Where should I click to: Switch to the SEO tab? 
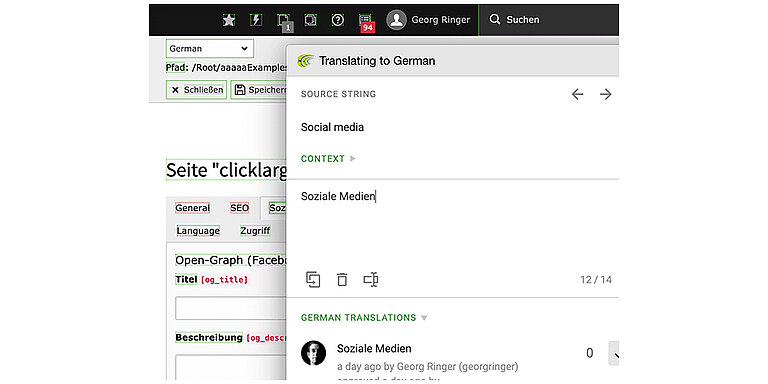pos(240,208)
